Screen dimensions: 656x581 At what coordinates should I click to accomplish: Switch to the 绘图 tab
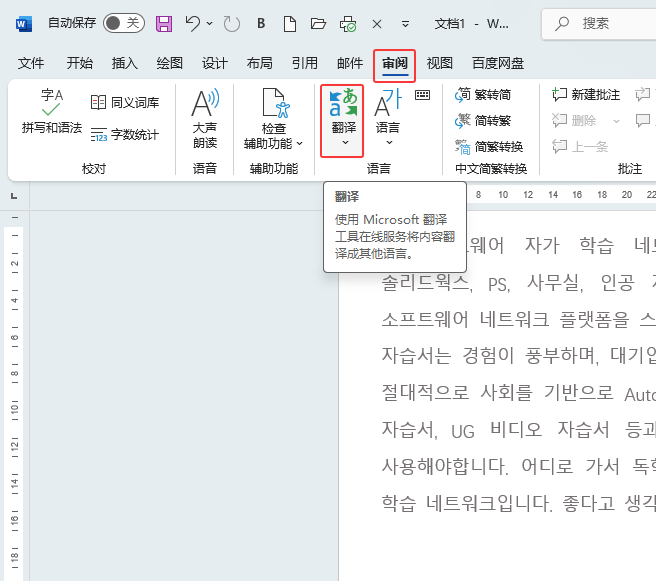click(169, 63)
